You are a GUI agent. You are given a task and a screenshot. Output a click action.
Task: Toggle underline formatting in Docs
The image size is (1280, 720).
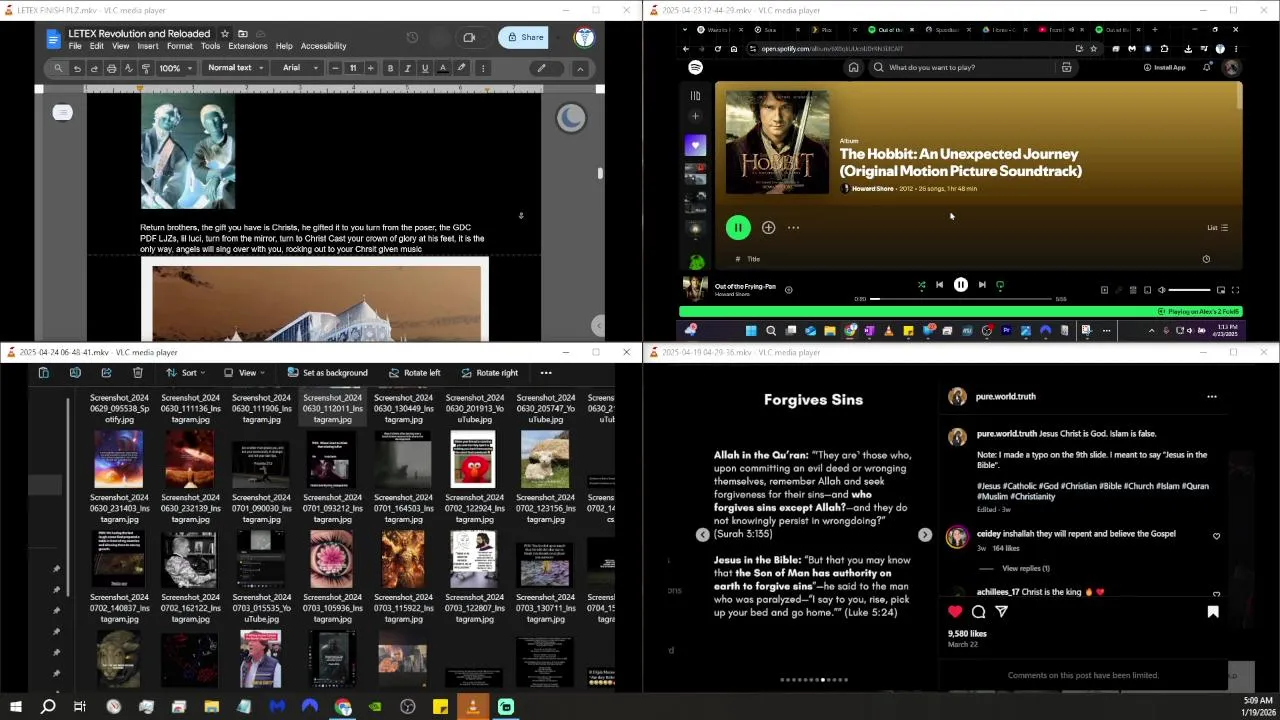(x=425, y=68)
